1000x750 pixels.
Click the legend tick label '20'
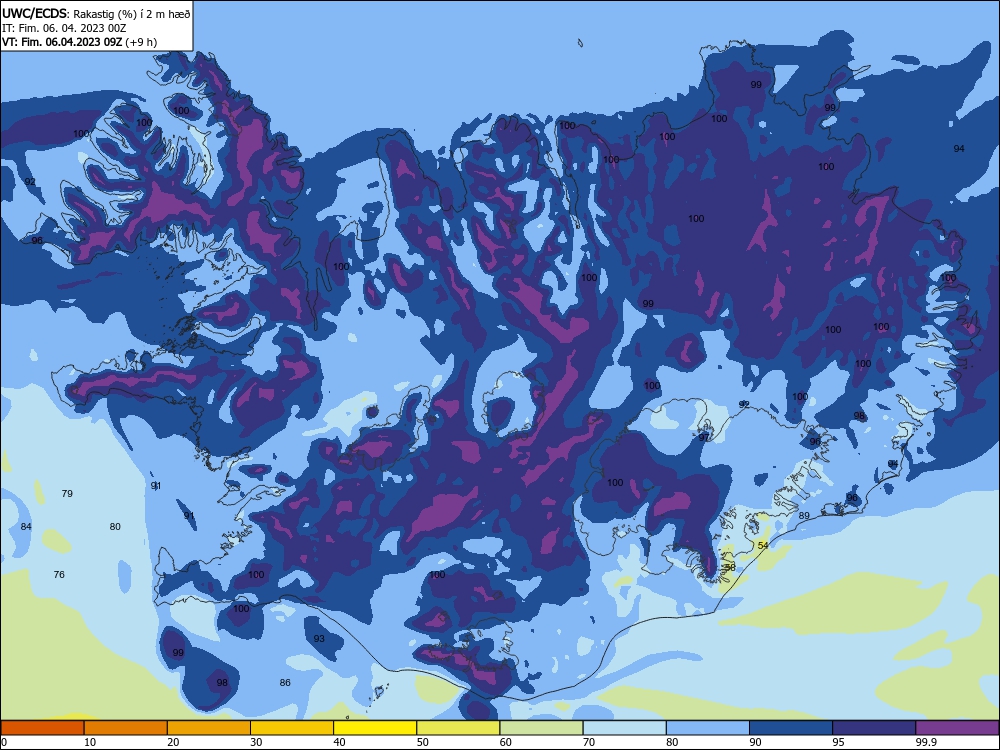[x=173, y=742]
